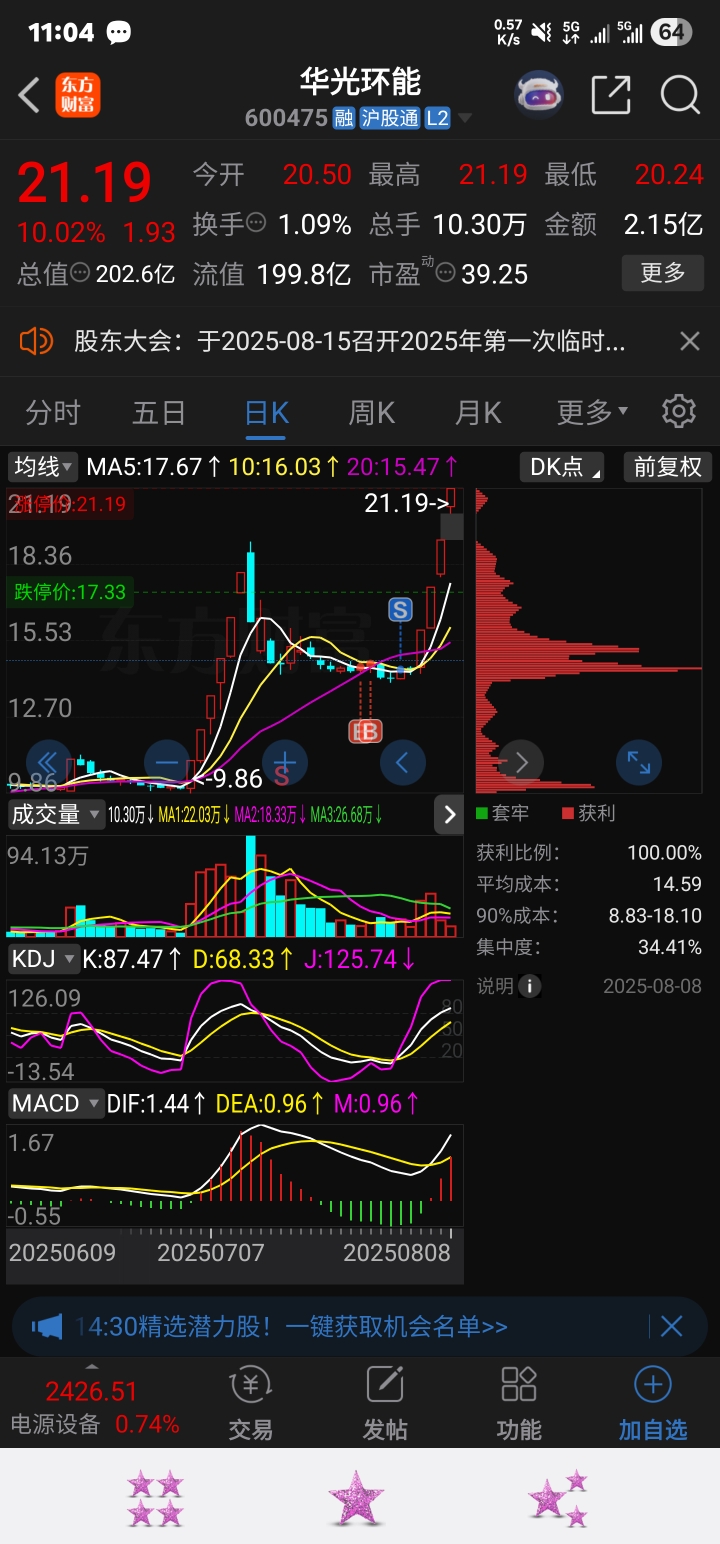Expand stock title dropdown arrow
Viewport: 720px width, 1544px height.
[x=464, y=119]
